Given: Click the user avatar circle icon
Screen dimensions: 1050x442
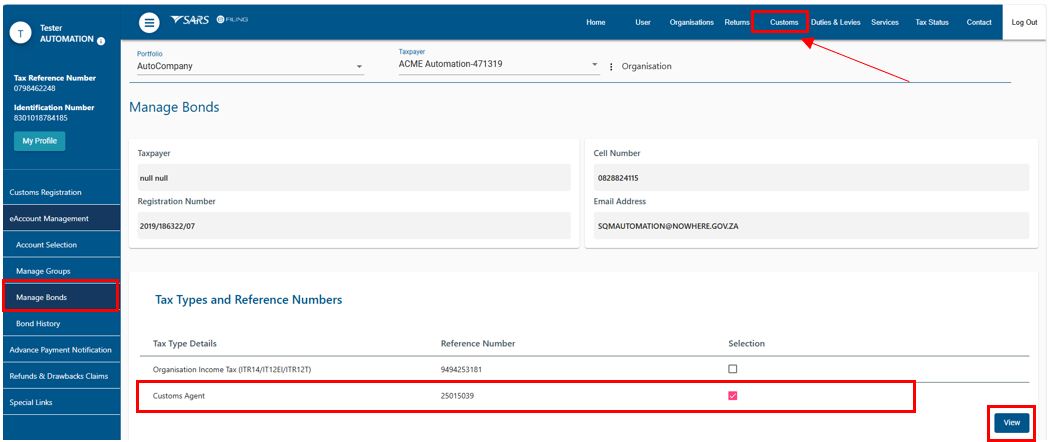Looking at the screenshot, I should pos(21,31).
